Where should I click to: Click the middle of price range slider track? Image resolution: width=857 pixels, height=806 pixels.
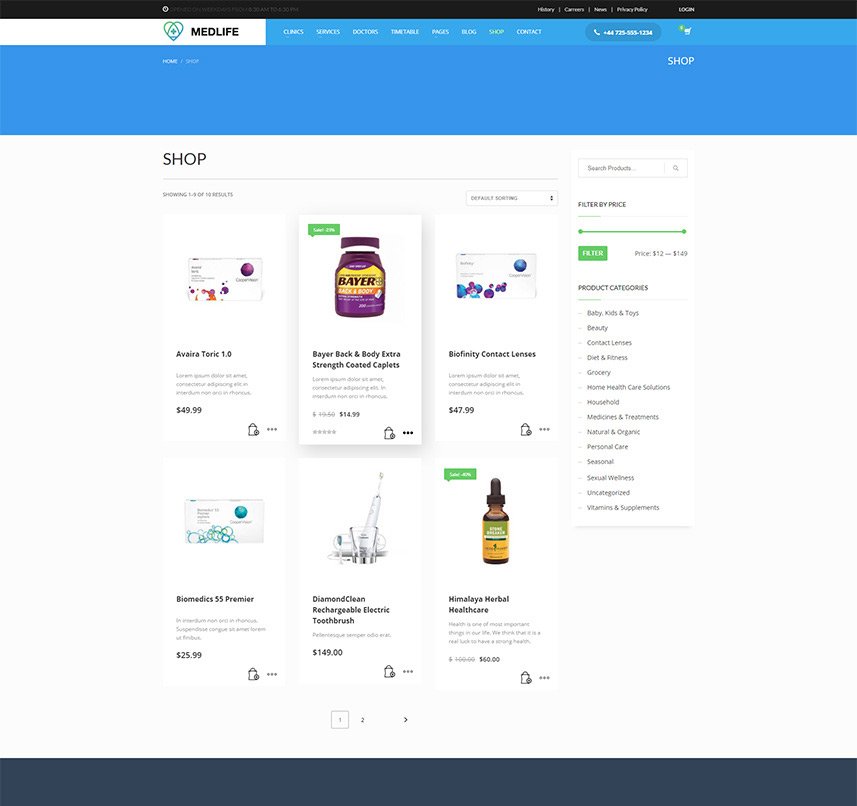[632, 232]
